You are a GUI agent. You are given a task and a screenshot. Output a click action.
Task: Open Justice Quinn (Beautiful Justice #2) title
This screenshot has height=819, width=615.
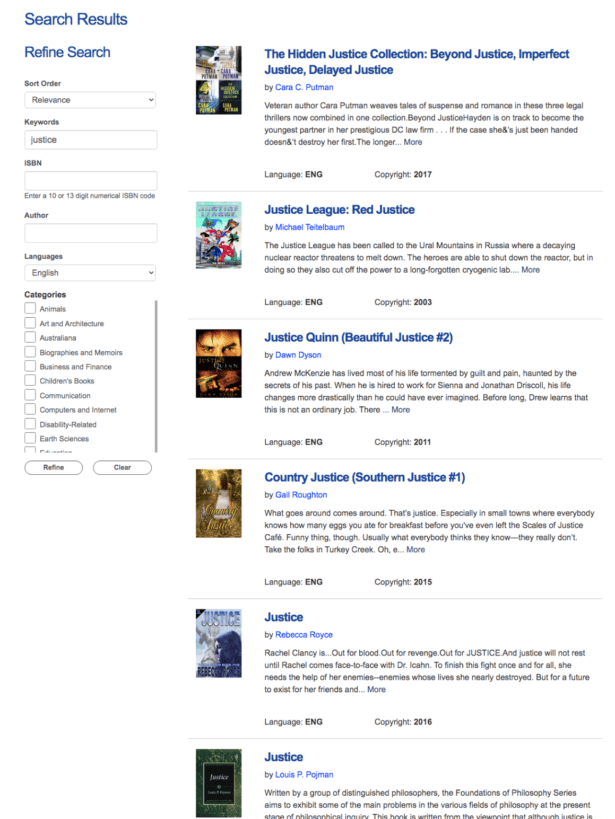[x=358, y=337]
